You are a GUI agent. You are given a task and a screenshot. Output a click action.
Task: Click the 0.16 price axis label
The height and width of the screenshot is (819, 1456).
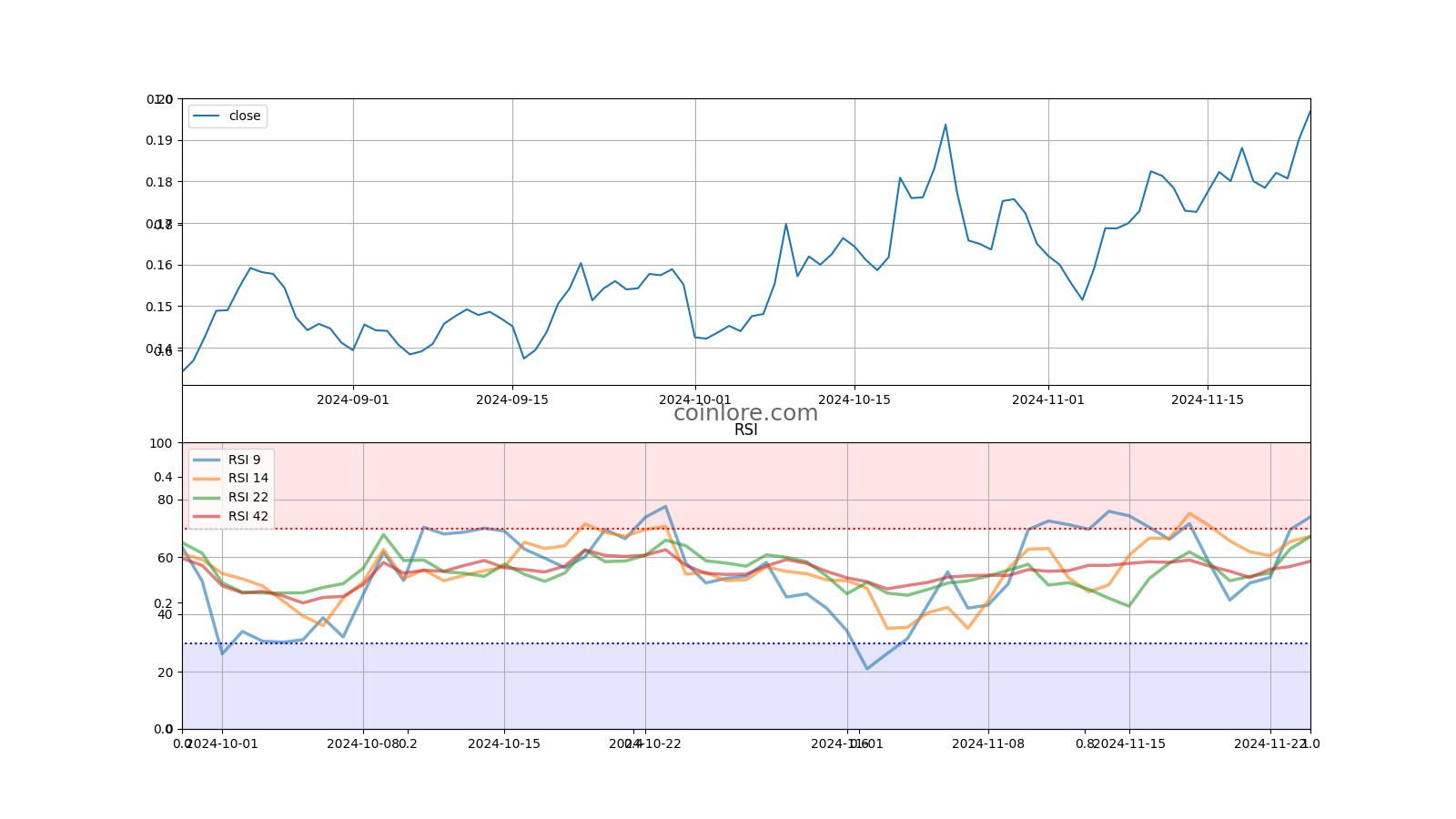pos(159,265)
